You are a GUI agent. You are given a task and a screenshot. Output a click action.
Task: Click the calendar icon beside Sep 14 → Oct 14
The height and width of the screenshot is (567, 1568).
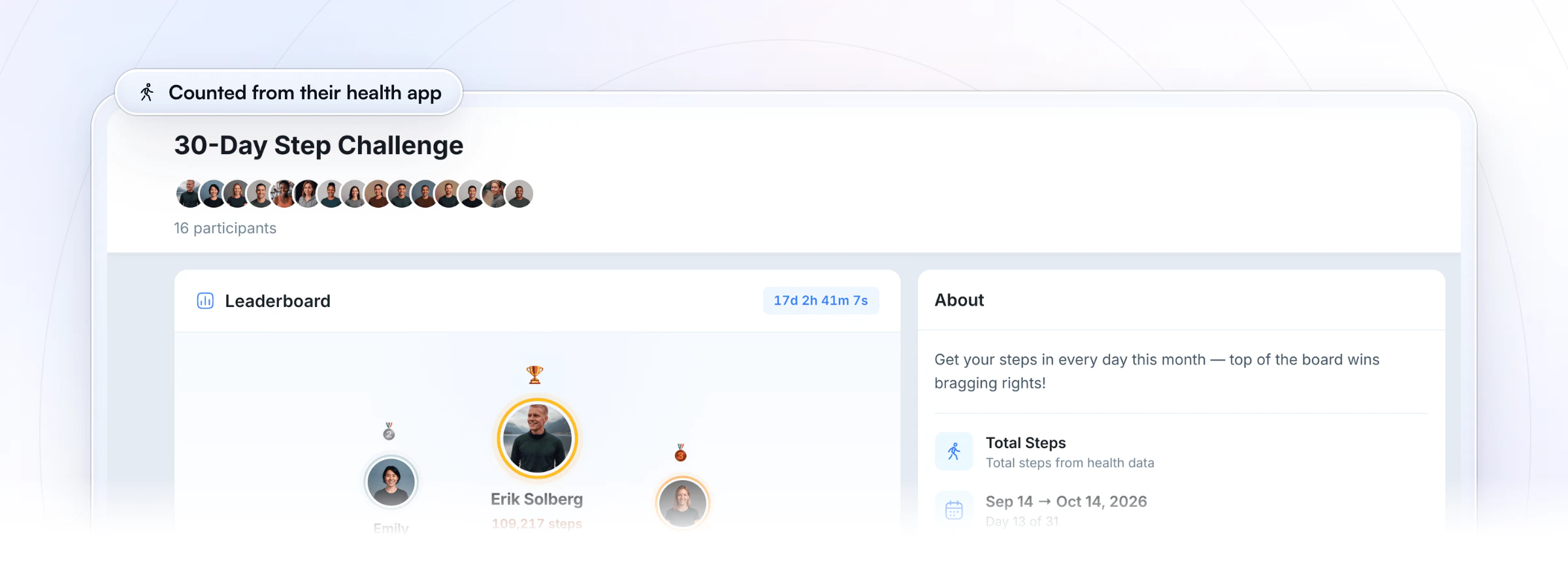point(954,510)
